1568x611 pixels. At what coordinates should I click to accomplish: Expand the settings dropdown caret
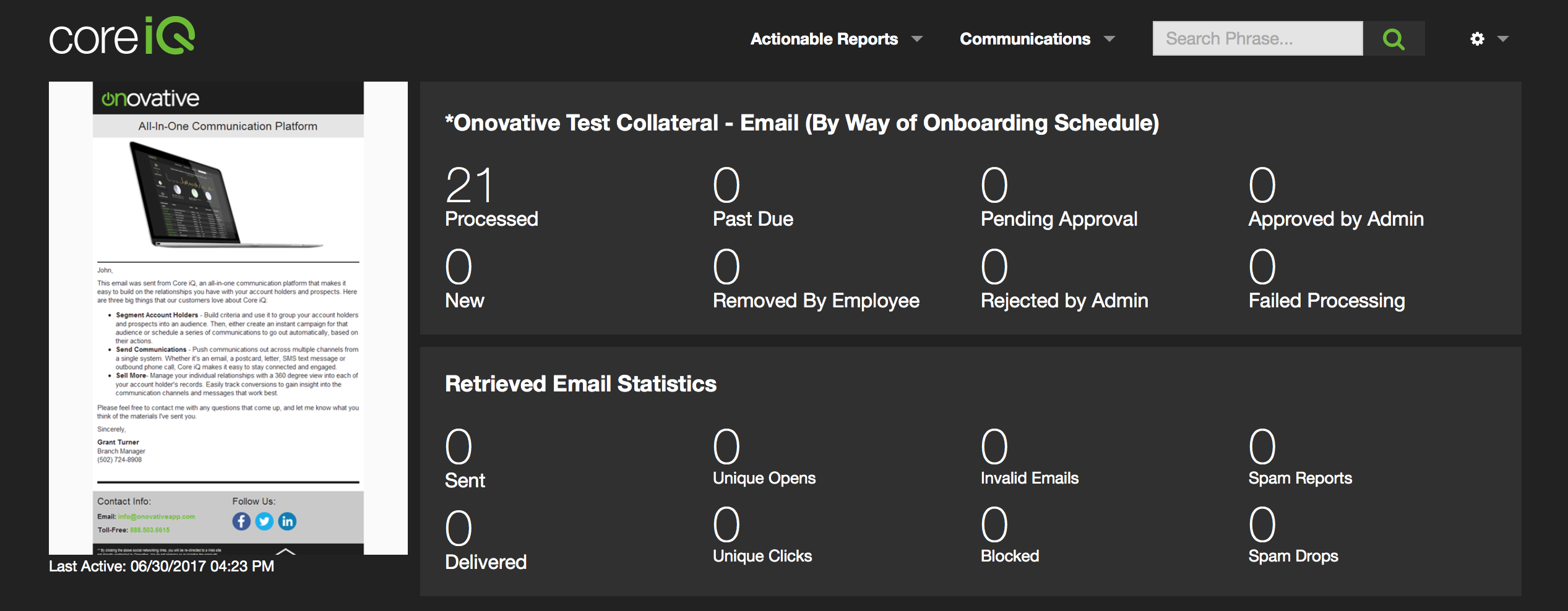pos(1503,39)
